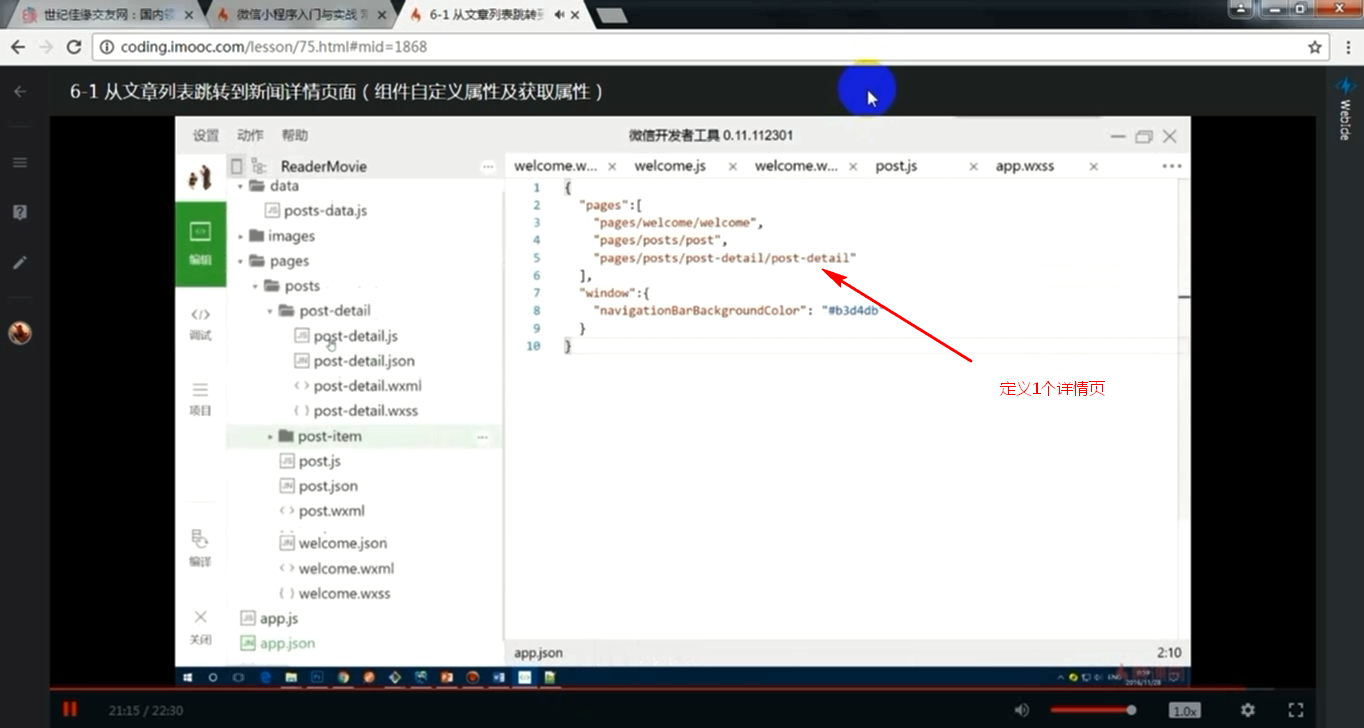
Task: Mute the video via the speaker icon
Action: (1021, 710)
